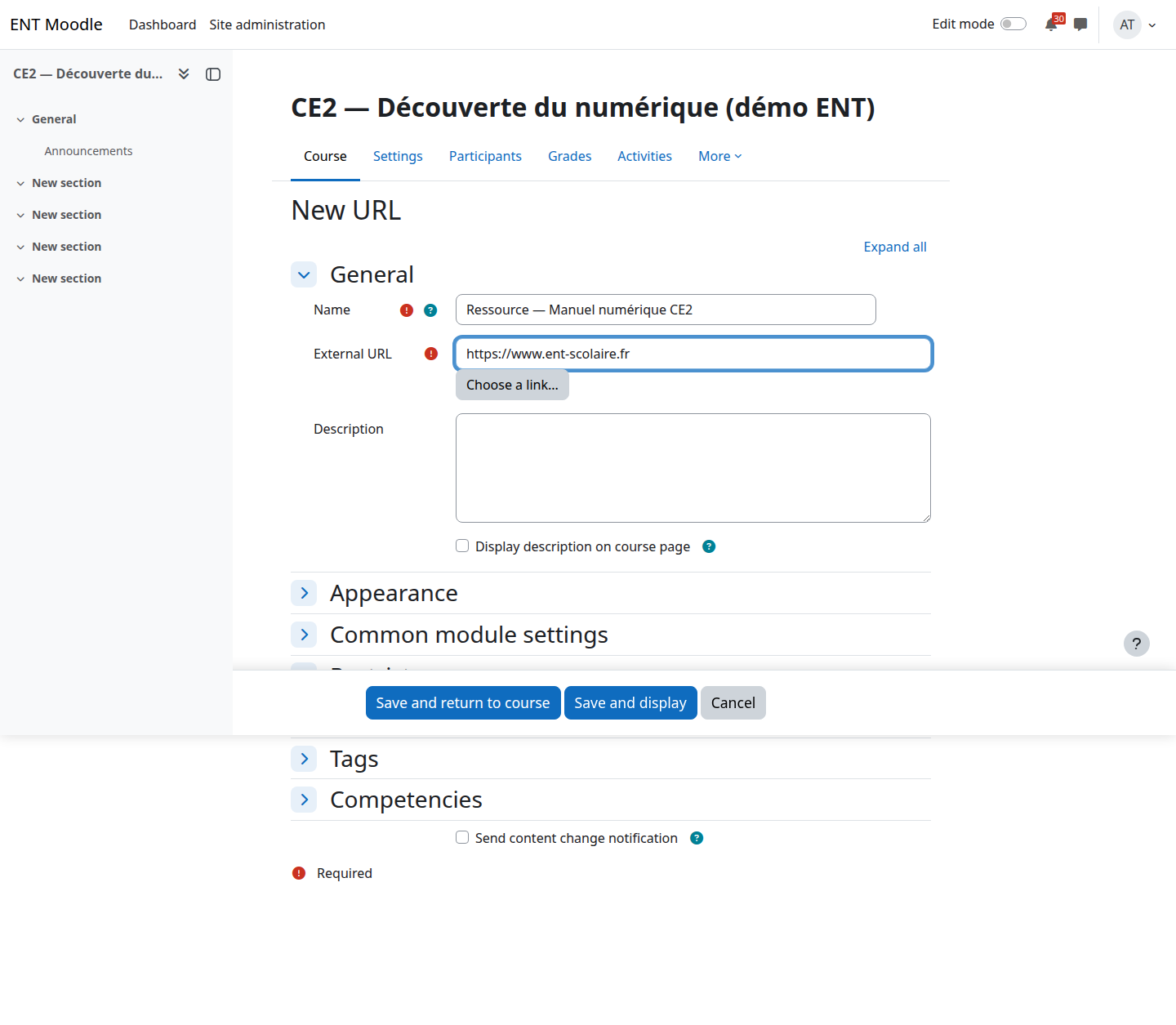The image size is (1176, 1025).
Task: Switch to the Course tab
Action: (x=325, y=156)
